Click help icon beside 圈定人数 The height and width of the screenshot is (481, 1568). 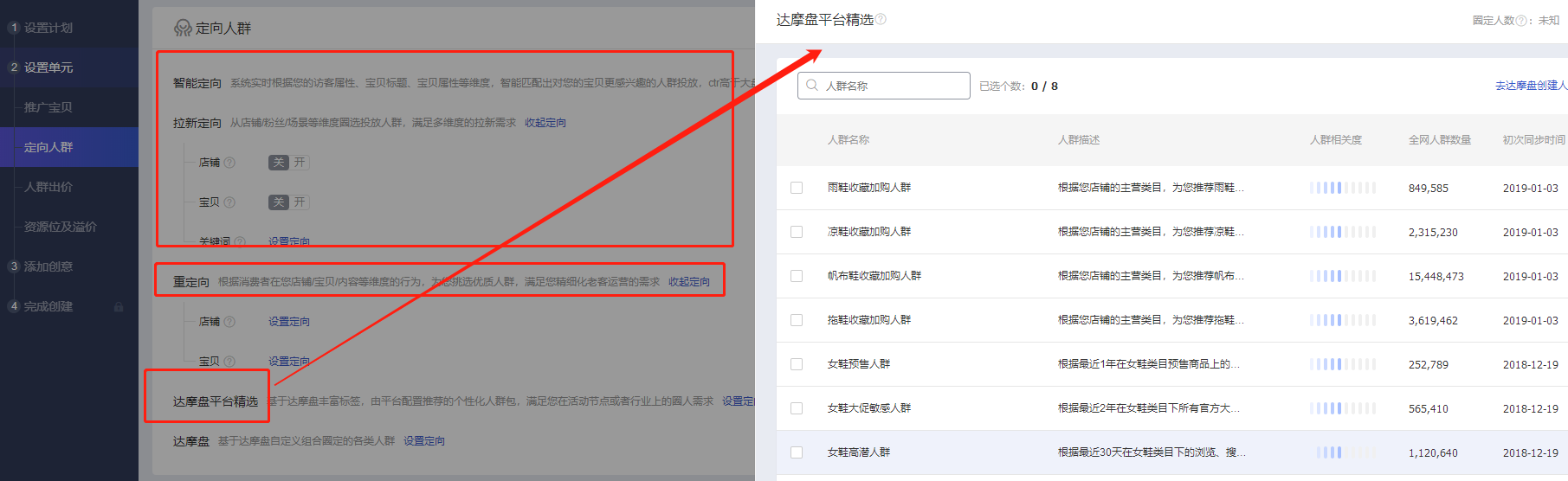coord(1521,21)
